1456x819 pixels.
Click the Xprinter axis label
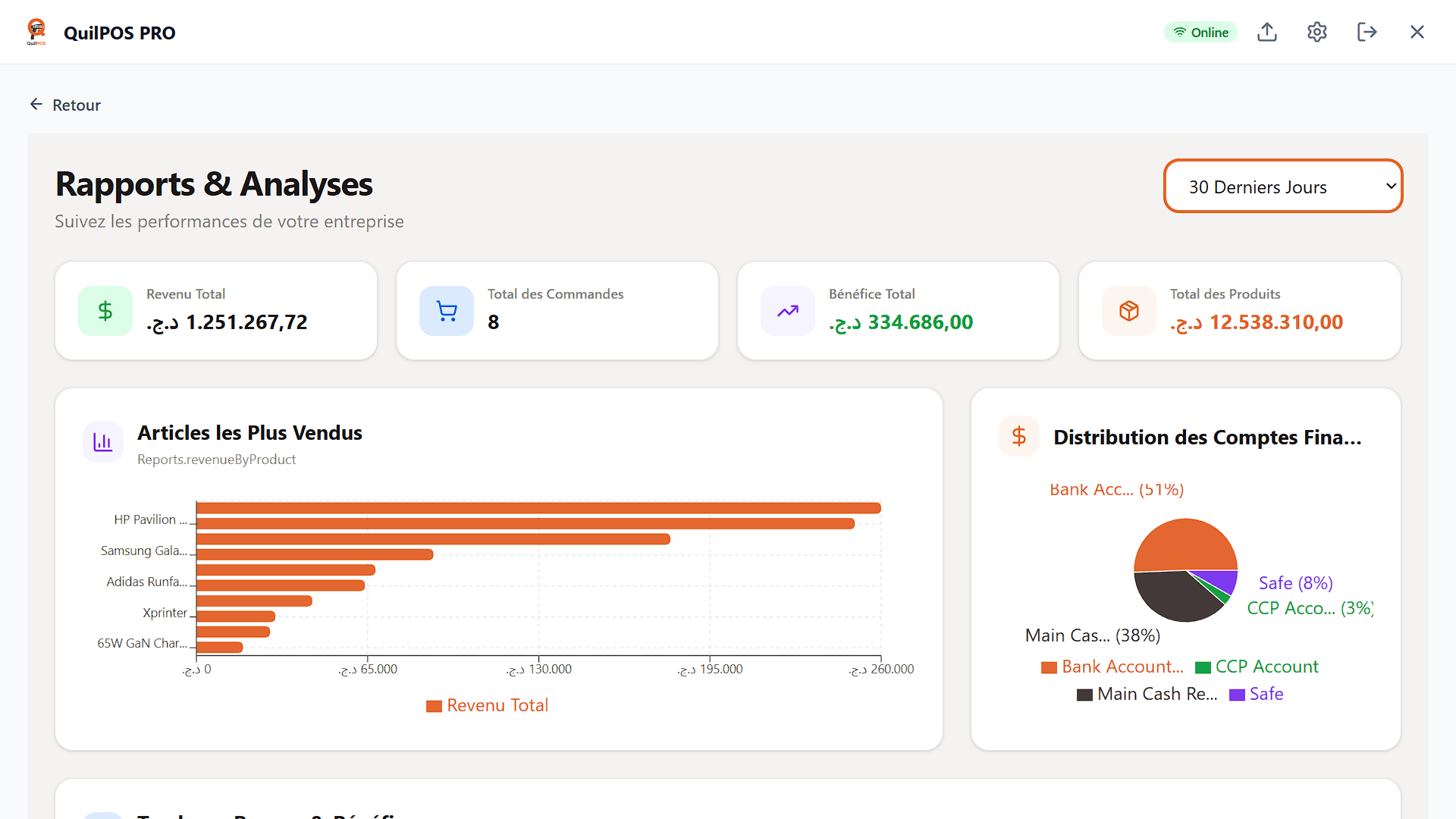coord(165,613)
